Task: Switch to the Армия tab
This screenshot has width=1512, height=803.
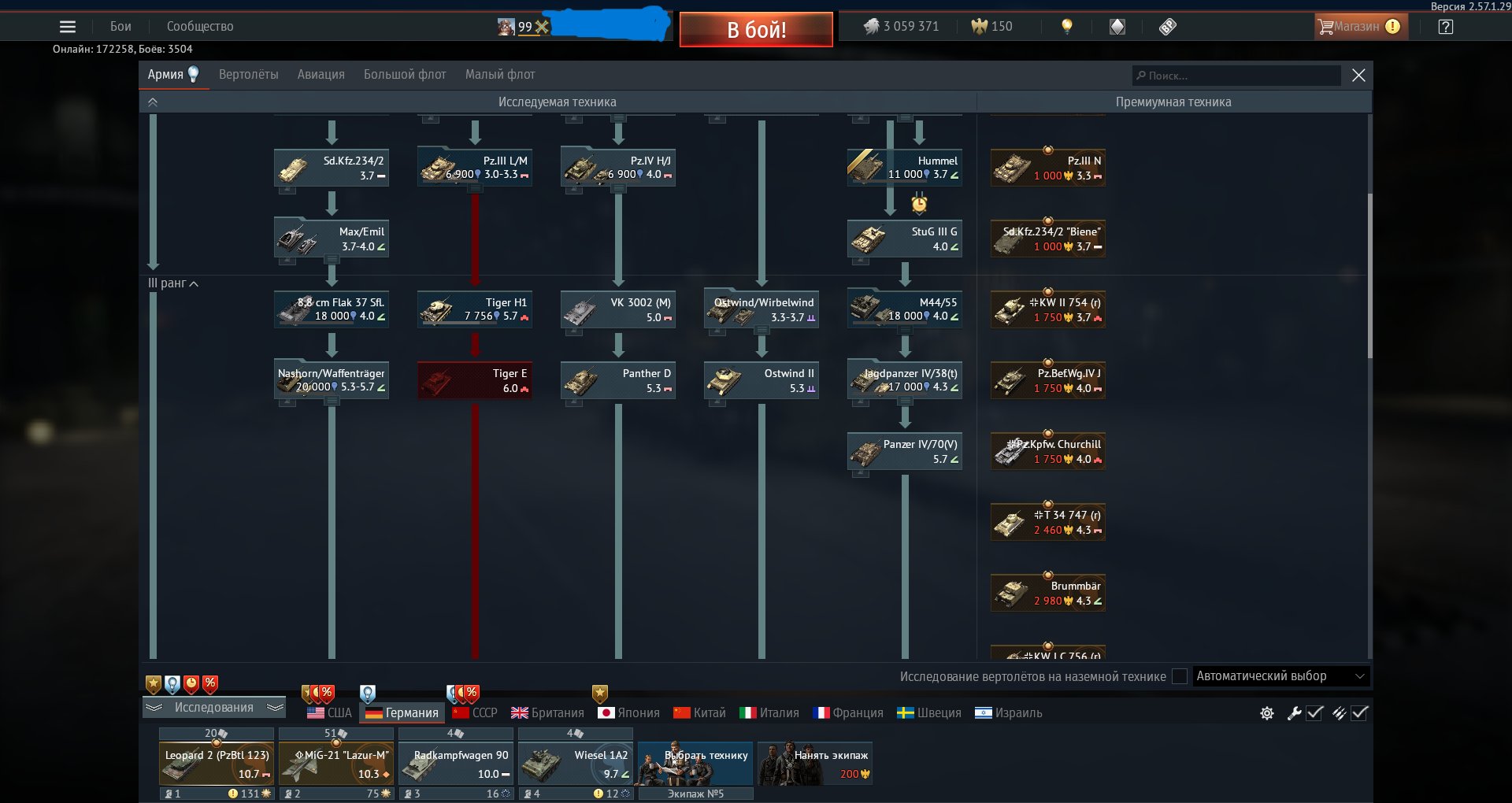Action: tap(173, 75)
